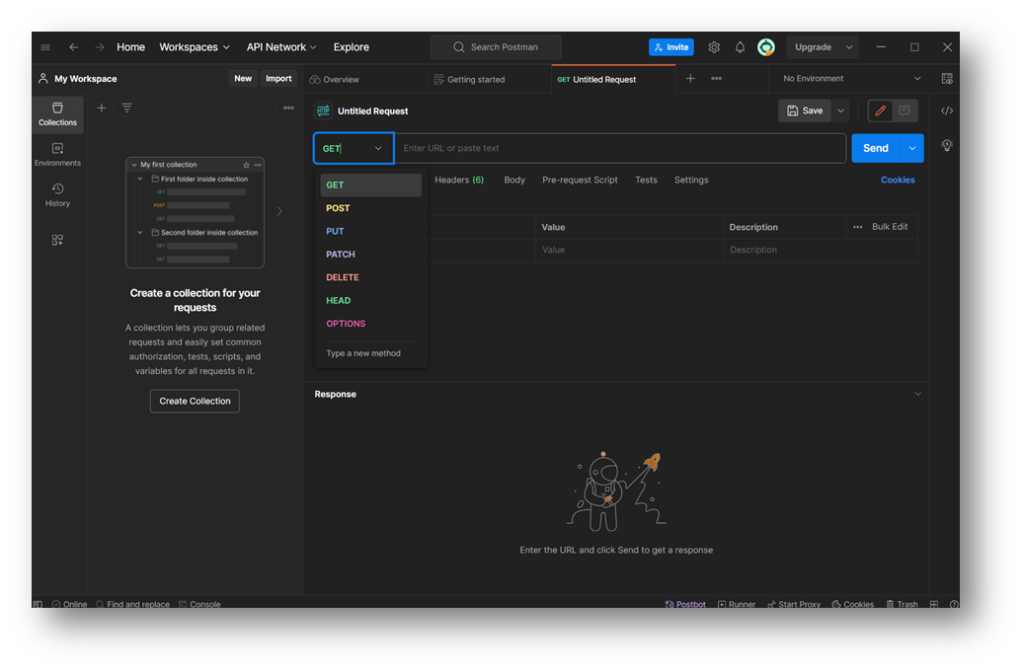This screenshot has width=1024, height=672.
Task: Click the URL input field
Action: click(620, 147)
